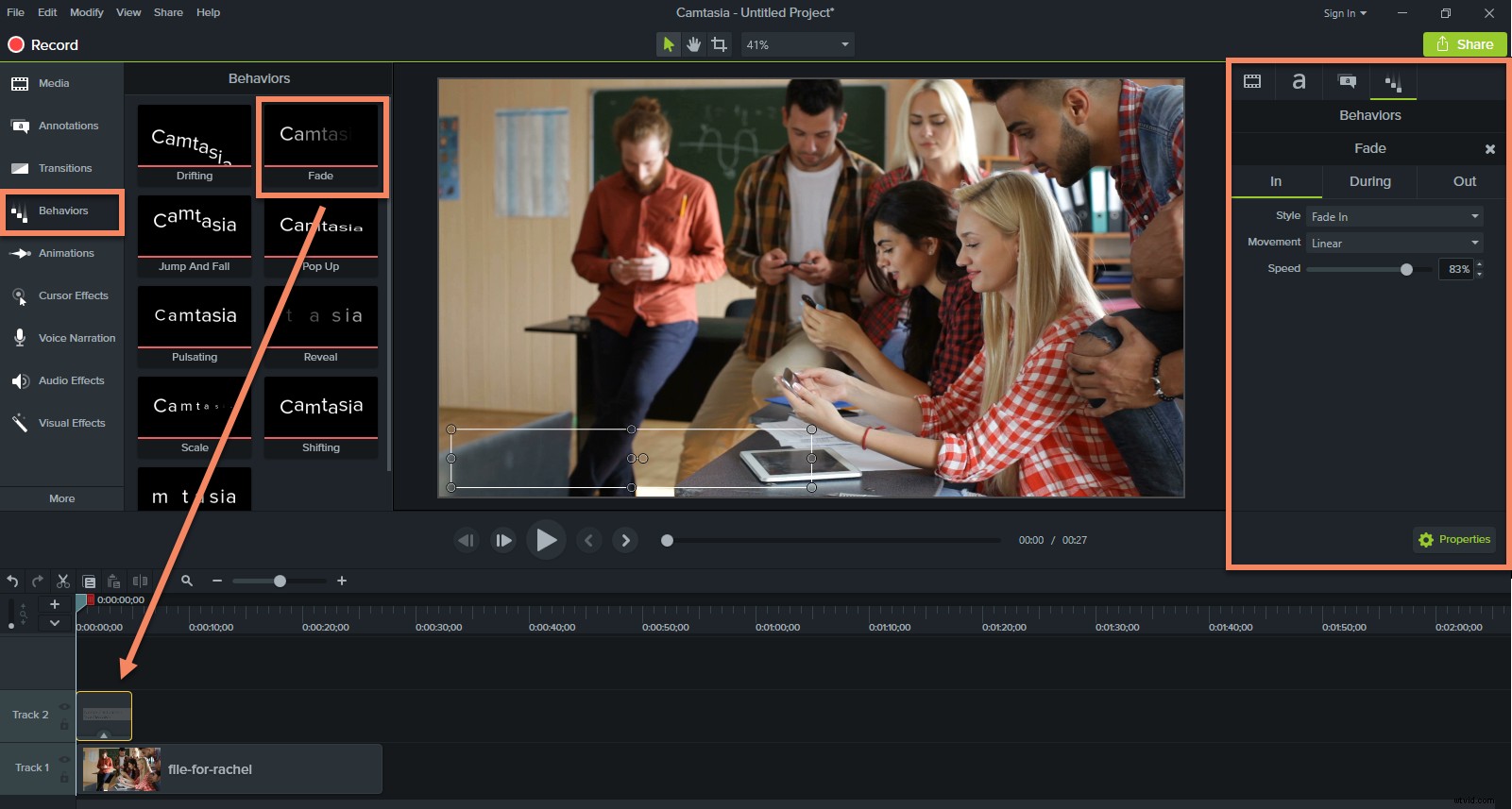Click the green Share button
This screenshot has width=1512, height=809.
(x=1465, y=44)
